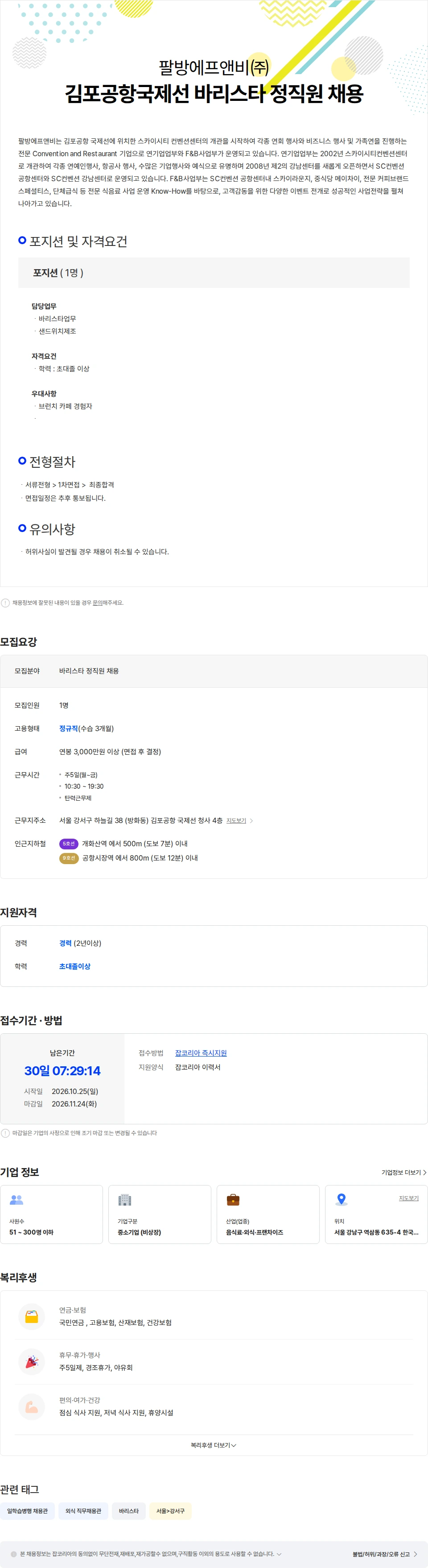Click the blue ring bullet beside 유의사항
Viewport: 428px width, 1568px height.
[22, 528]
